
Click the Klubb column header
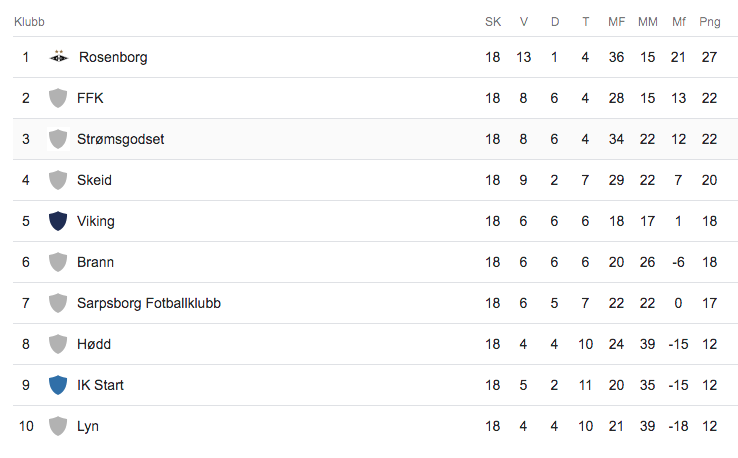click(x=29, y=22)
